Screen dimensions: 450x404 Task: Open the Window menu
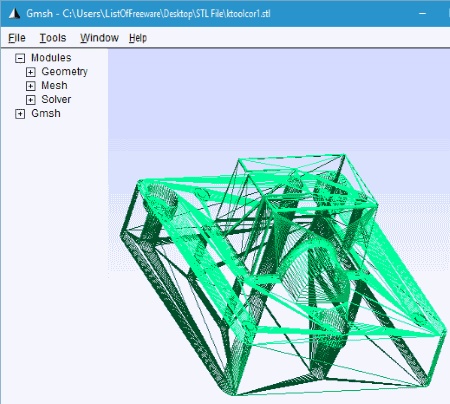point(99,38)
